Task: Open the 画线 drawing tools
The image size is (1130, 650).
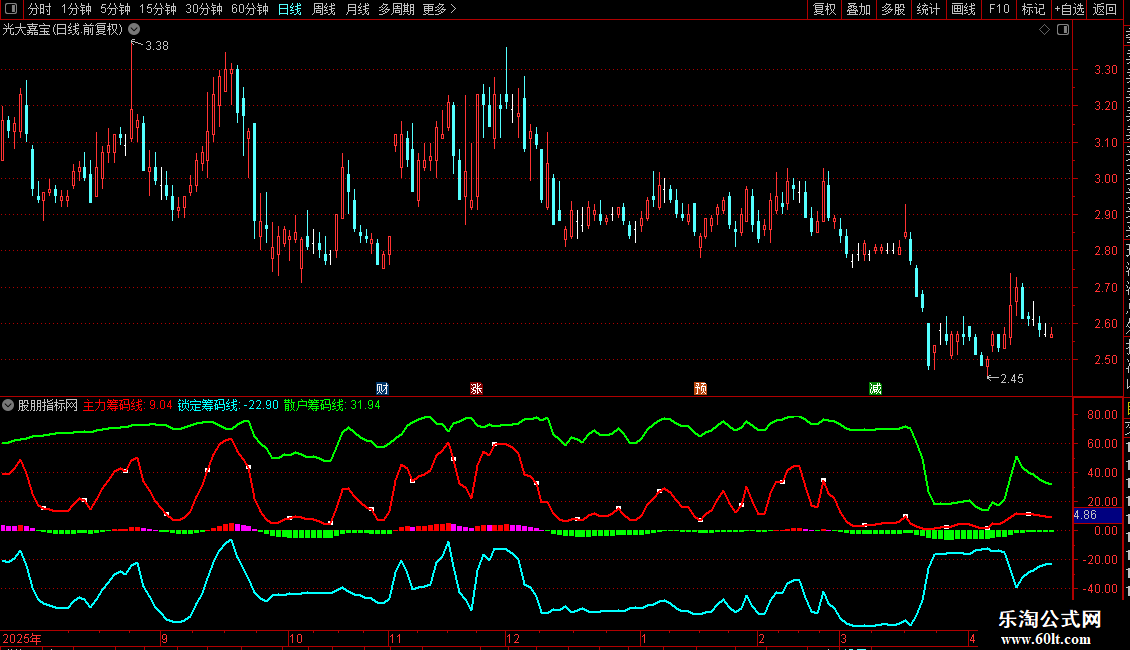Action: click(x=964, y=9)
